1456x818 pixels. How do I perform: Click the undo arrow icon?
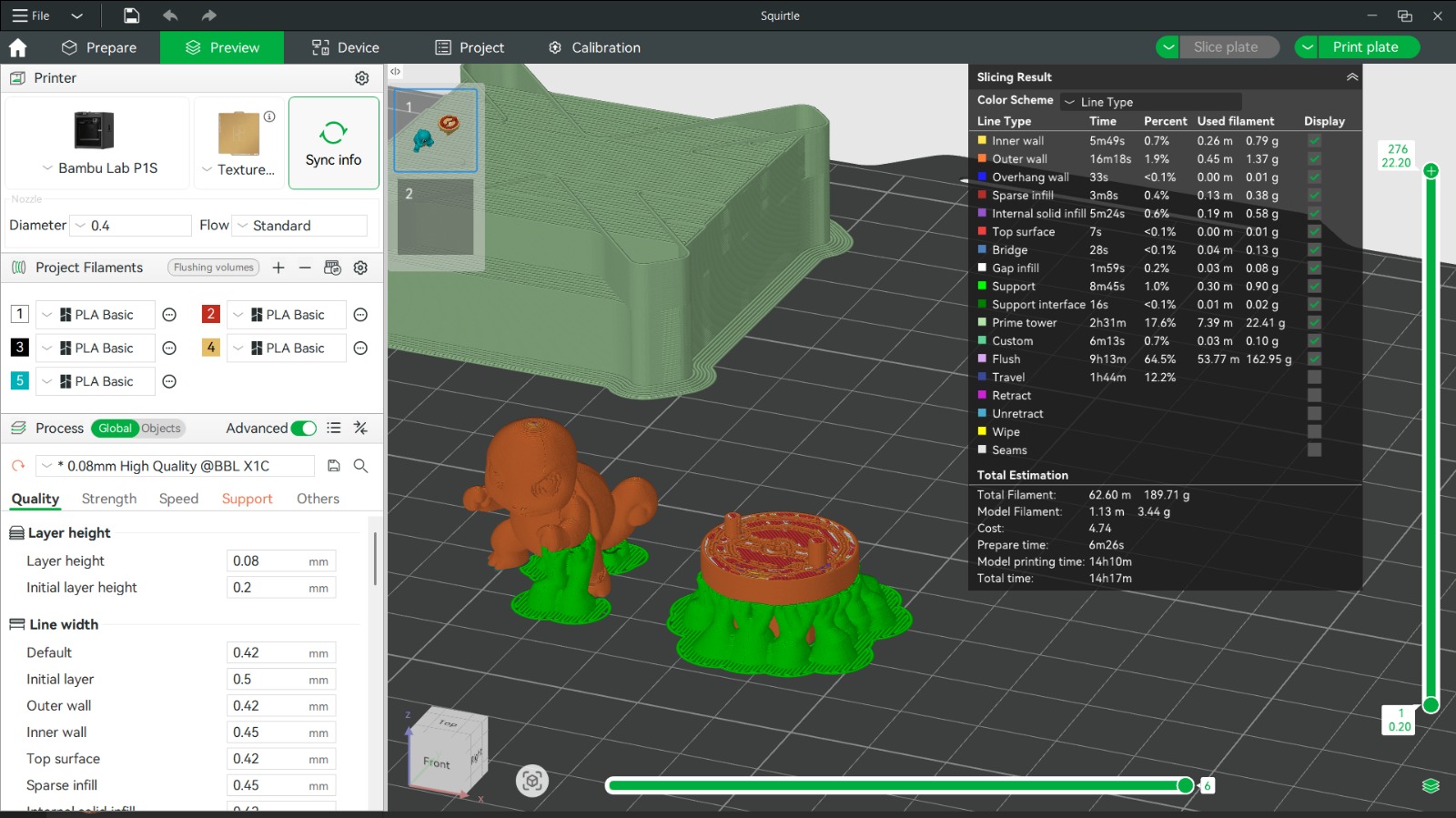[170, 15]
